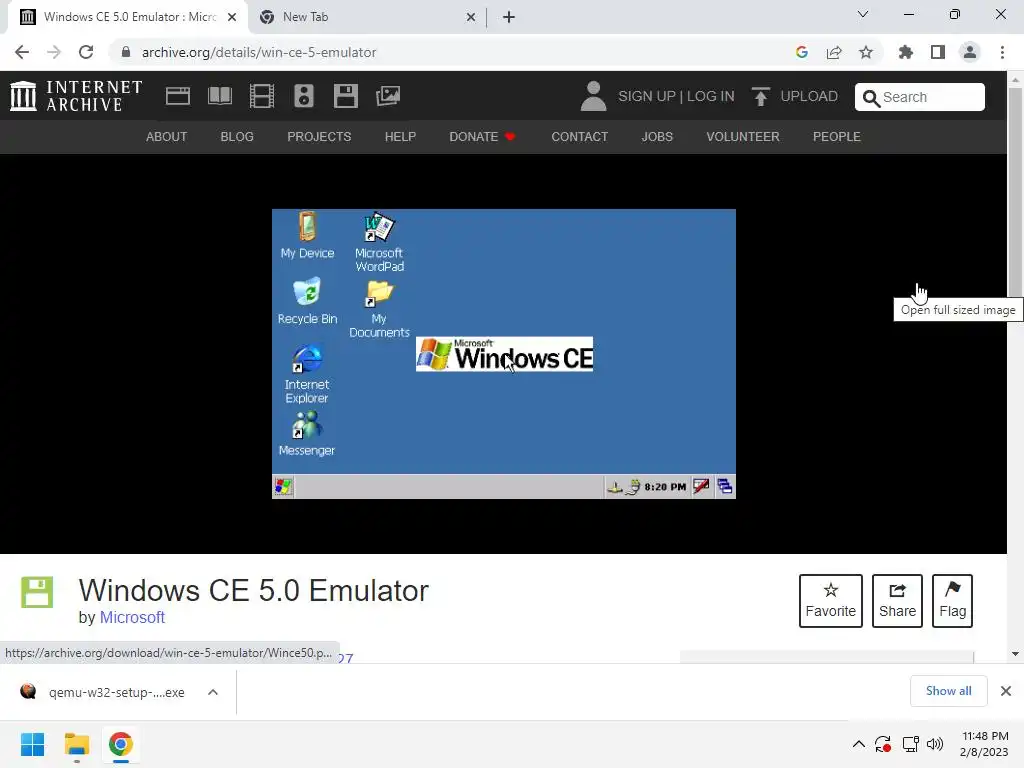
Task: Click the page vertical scrollbar thumb
Action: click(x=1015, y=193)
